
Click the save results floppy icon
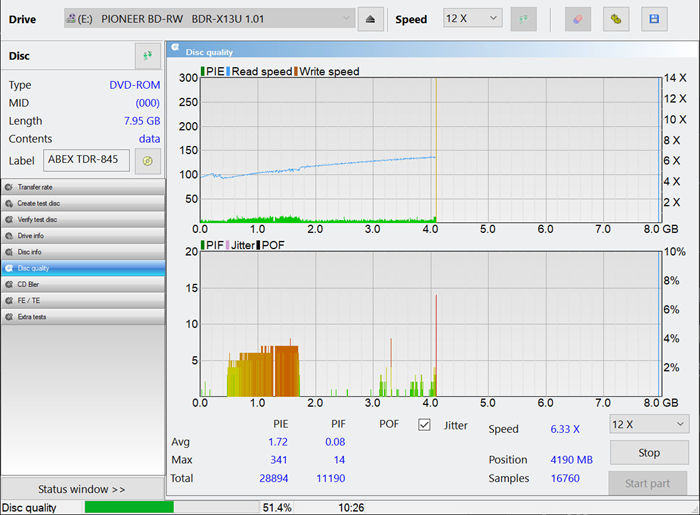[x=653, y=19]
